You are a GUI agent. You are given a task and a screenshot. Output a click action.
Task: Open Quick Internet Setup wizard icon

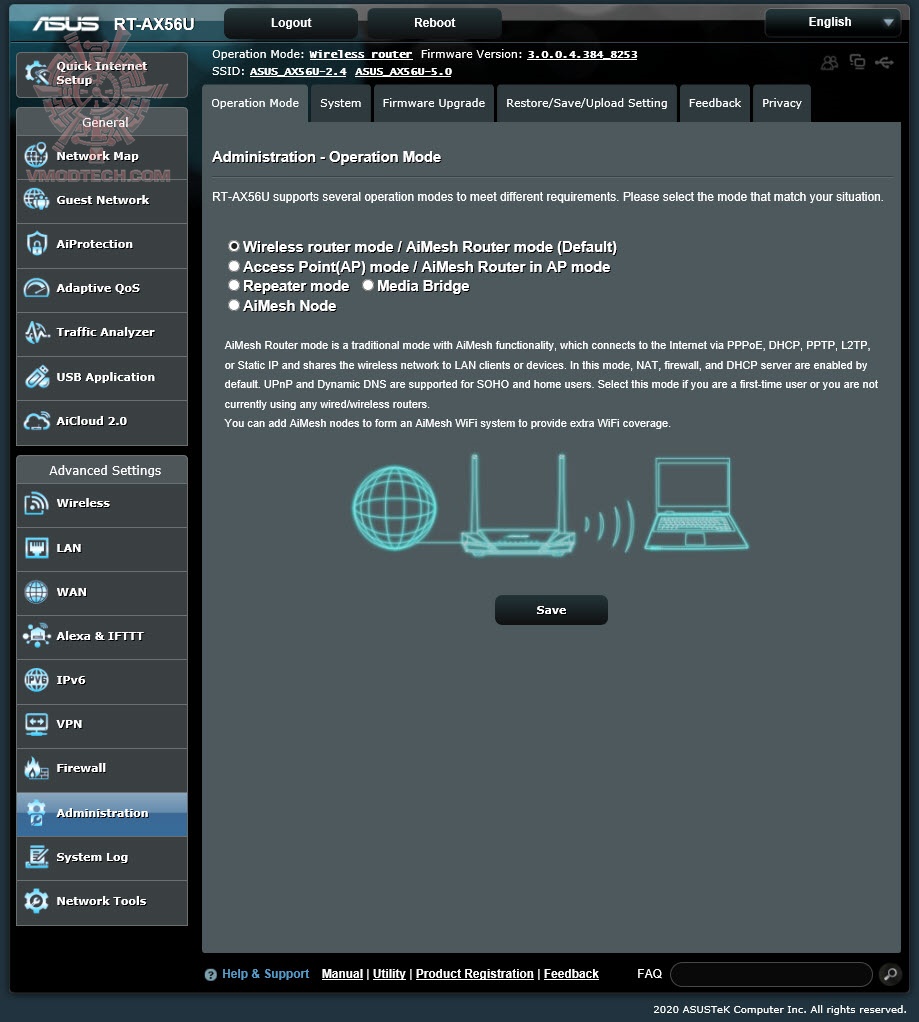click(x=36, y=73)
